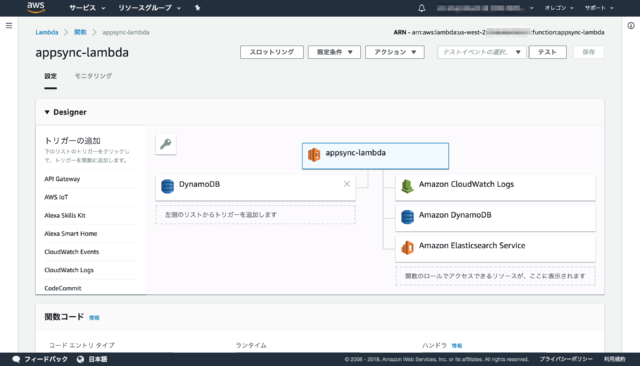The width and height of the screenshot is (640, 366).
Task: Click the 日本語 language selector
Action: 98,359
